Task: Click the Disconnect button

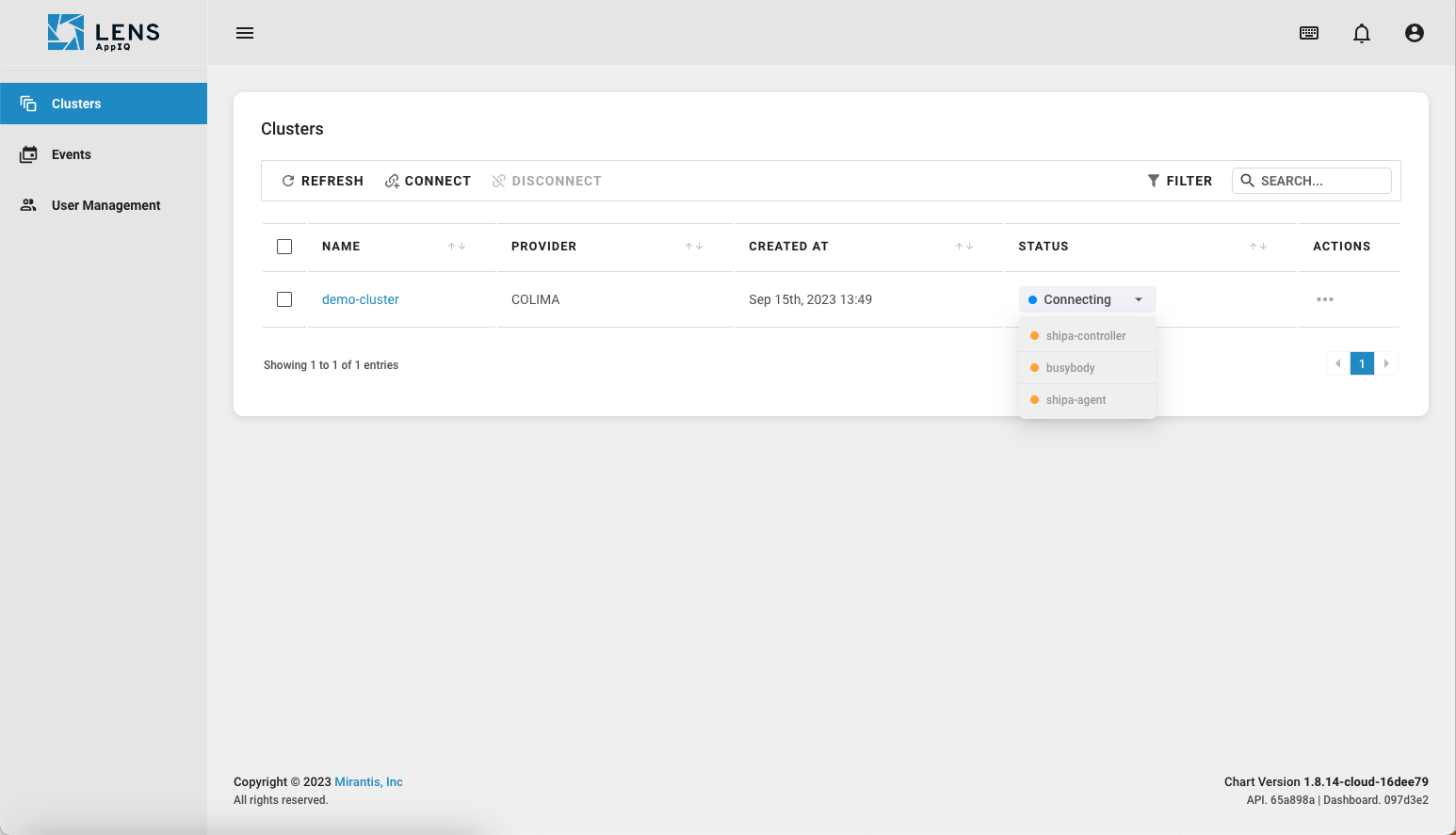Action: coord(546,181)
